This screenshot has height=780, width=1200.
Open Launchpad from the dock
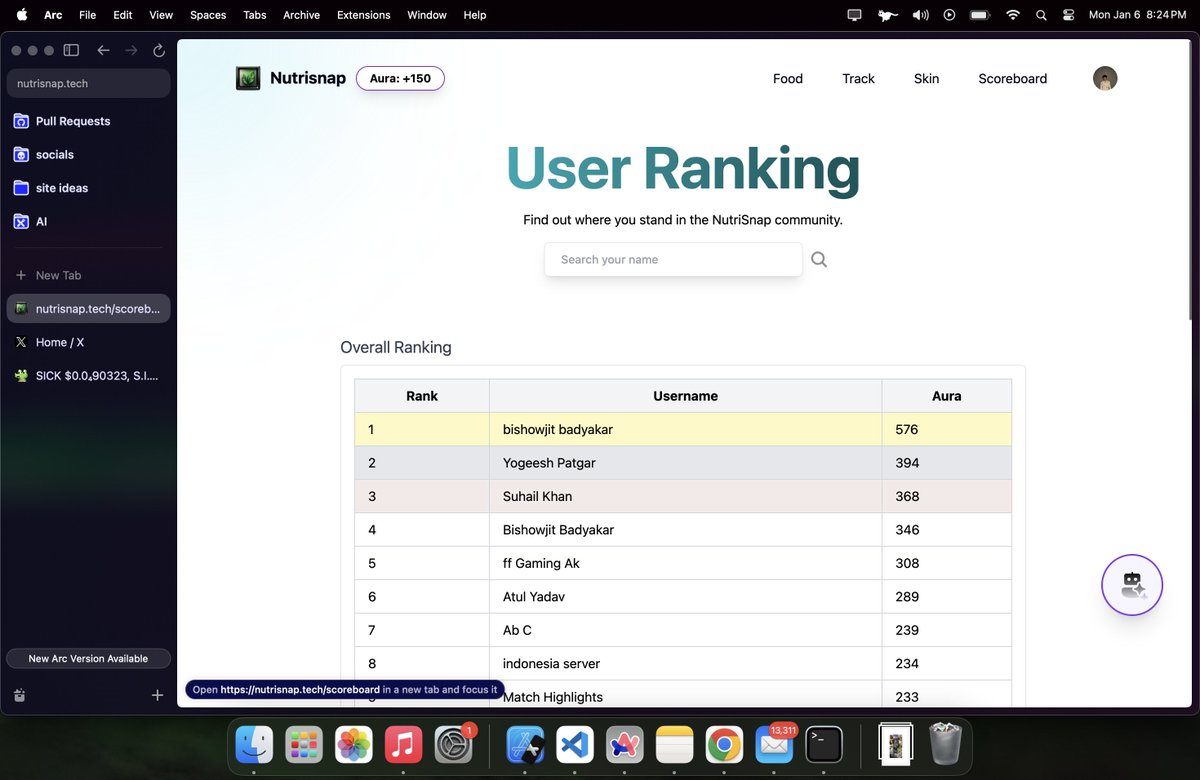[304, 745]
